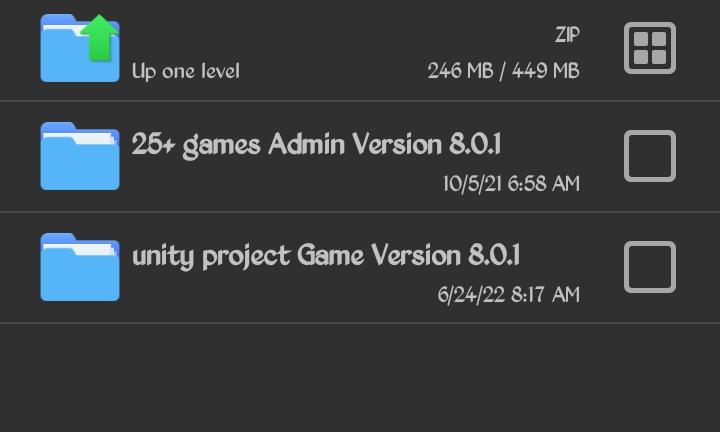The width and height of the screenshot is (720, 432).
Task: Select the 25+ games Admin row
Action: 360,156
